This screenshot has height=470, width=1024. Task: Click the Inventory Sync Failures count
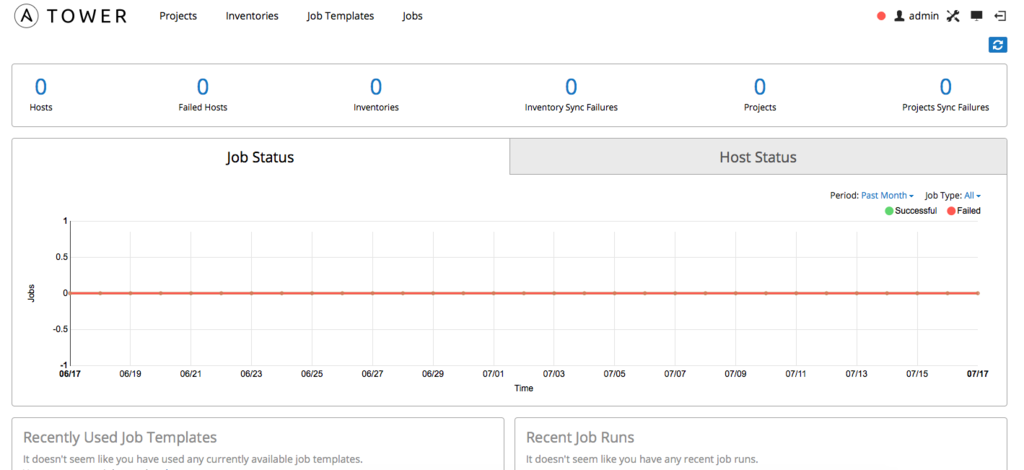(x=571, y=87)
